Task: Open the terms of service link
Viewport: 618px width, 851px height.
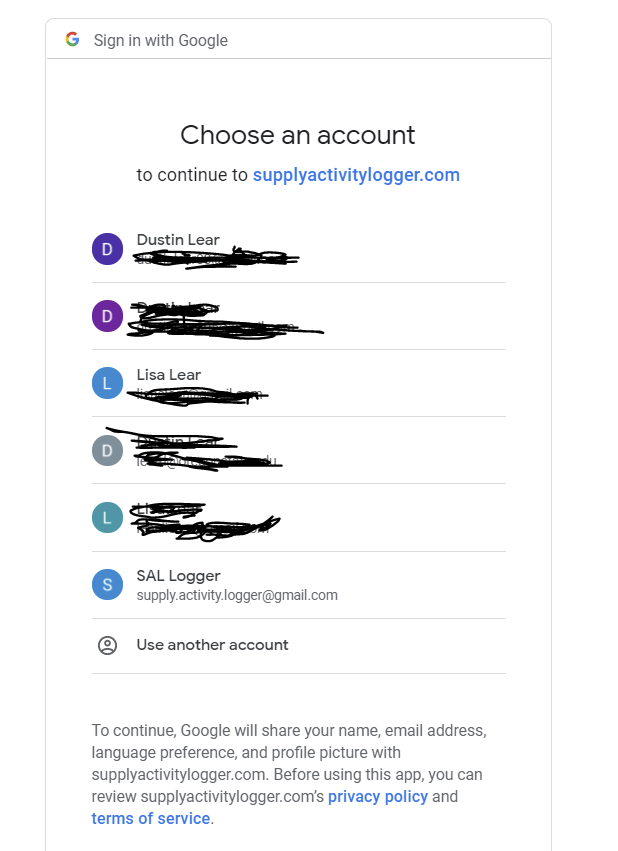Action: 150,819
